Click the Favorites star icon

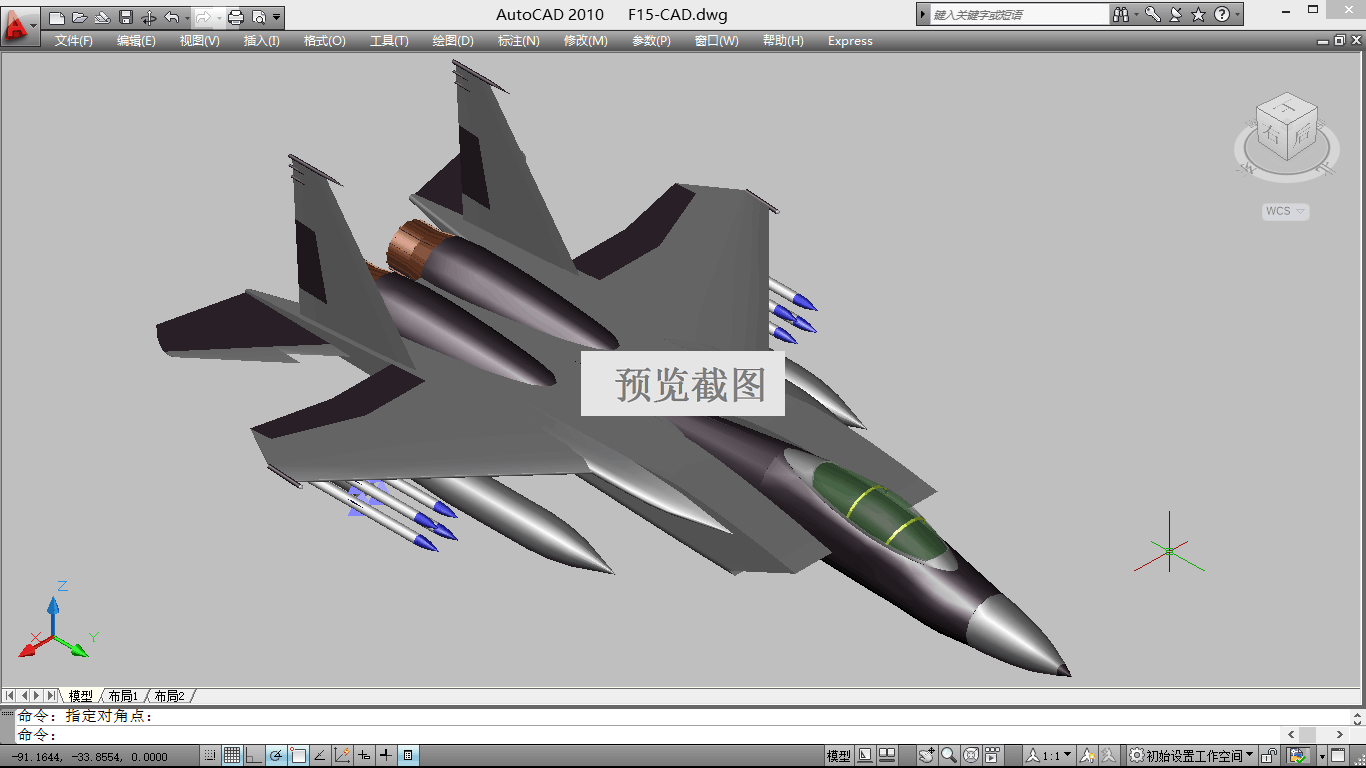pos(1198,15)
